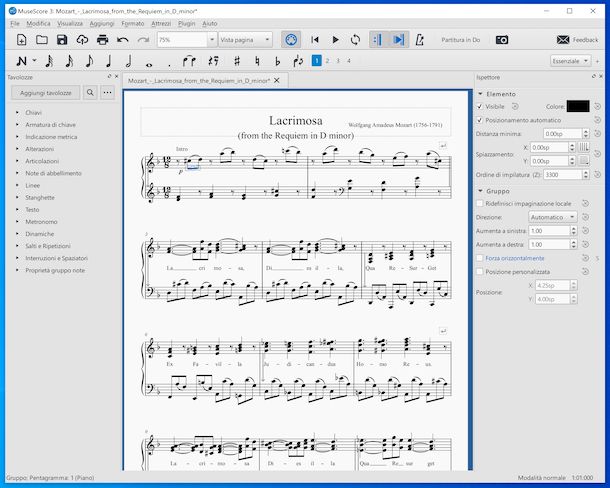Collapse the Elemento section
The height and width of the screenshot is (488, 610).
coord(480,94)
